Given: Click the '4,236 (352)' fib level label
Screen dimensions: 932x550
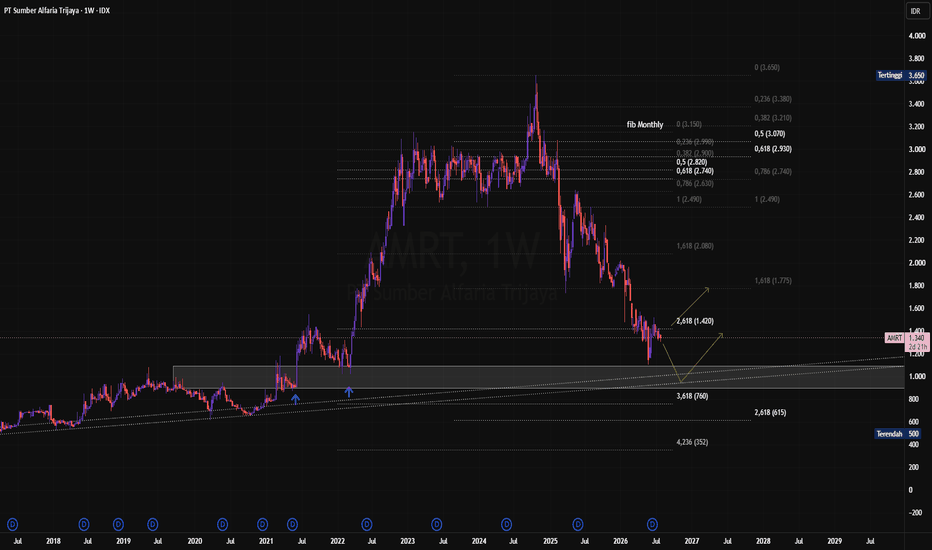Looking at the screenshot, I should [692, 442].
